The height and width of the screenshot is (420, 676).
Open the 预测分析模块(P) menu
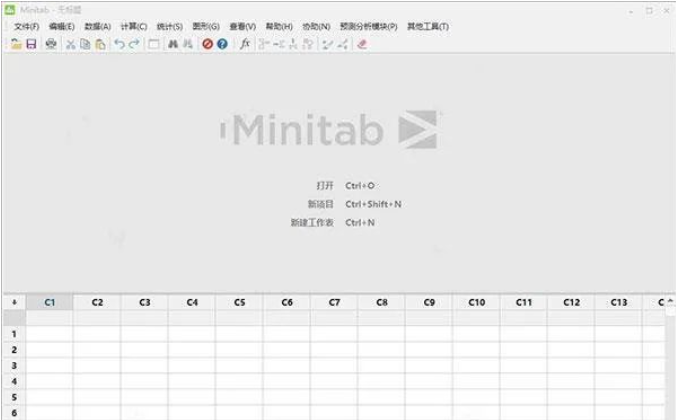point(369,27)
